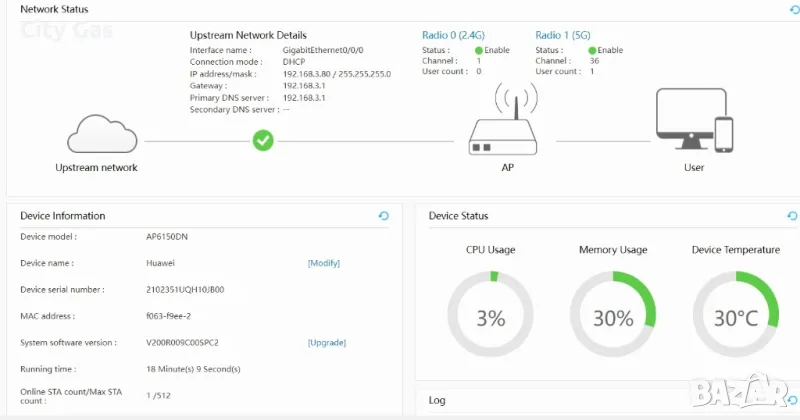
Task: Click the Upstream network cloud icon
Action: pyautogui.click(x=96, y=134)
